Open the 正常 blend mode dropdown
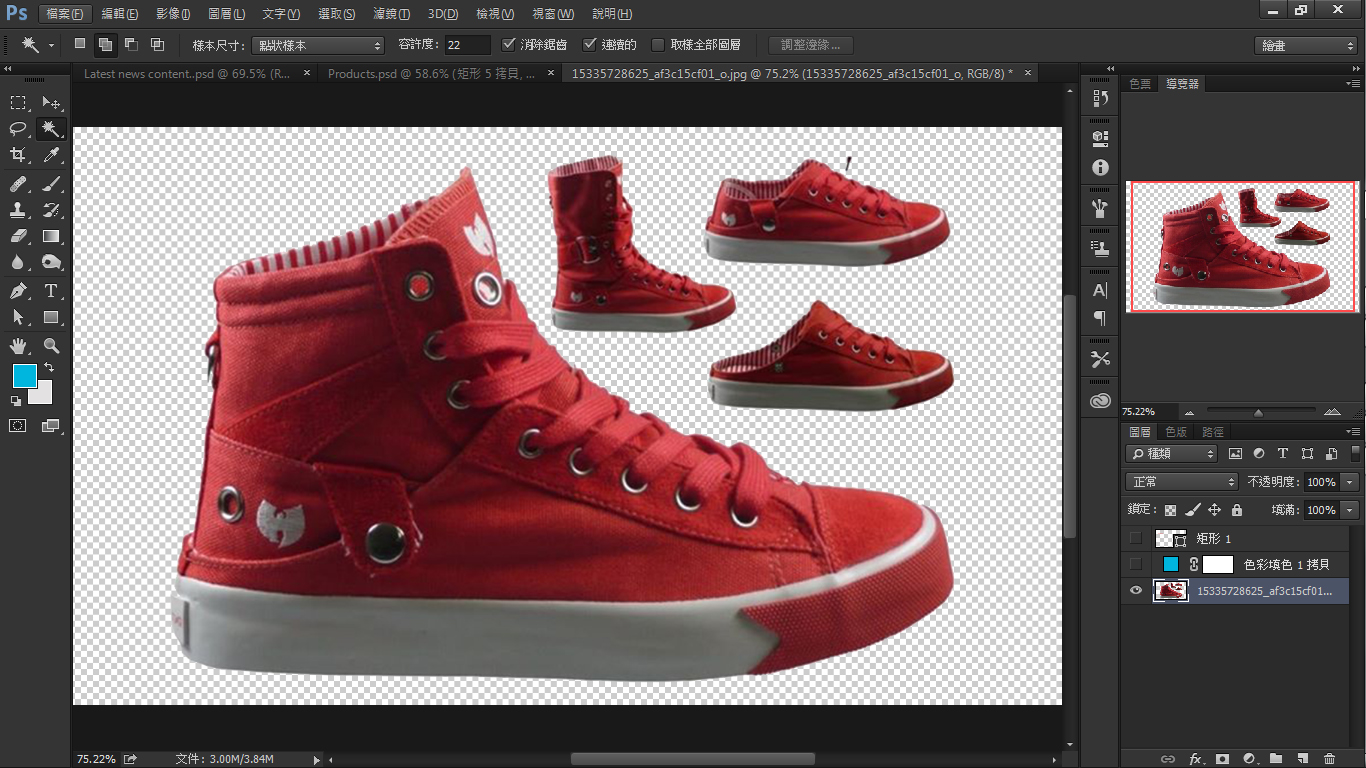 1182,481
